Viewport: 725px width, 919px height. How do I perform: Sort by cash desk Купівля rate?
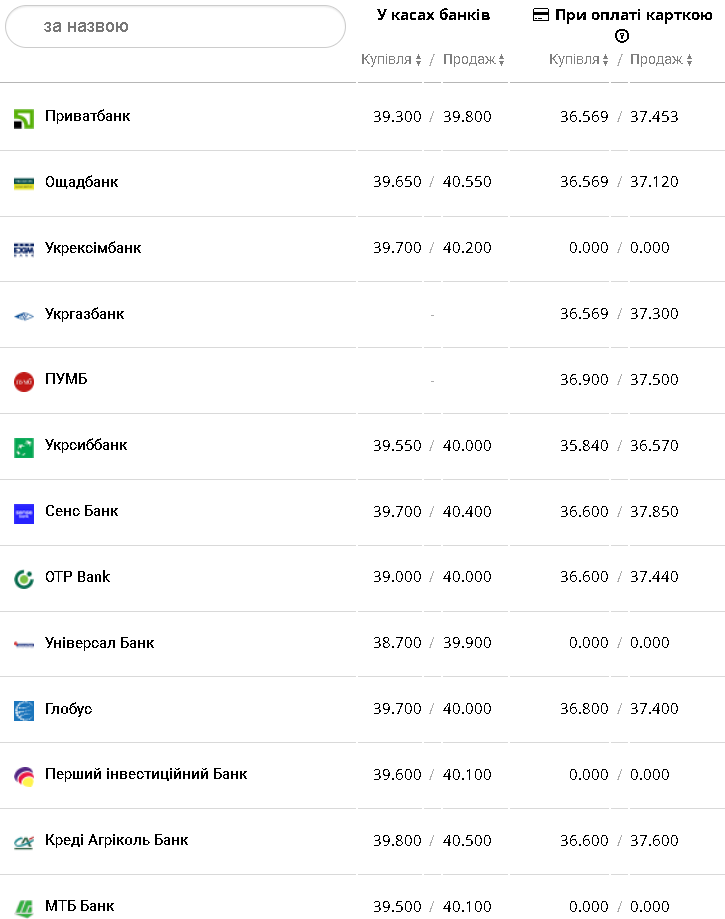click(391, 60)
